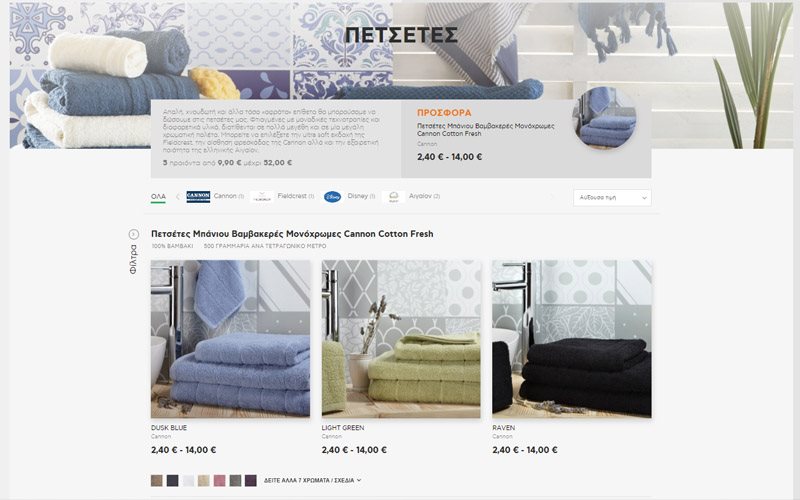Image resolution: width=800 pixels, height=500 pixels.
Task: Select the ΟΛΑ brands tab
Action: [158, 196]
